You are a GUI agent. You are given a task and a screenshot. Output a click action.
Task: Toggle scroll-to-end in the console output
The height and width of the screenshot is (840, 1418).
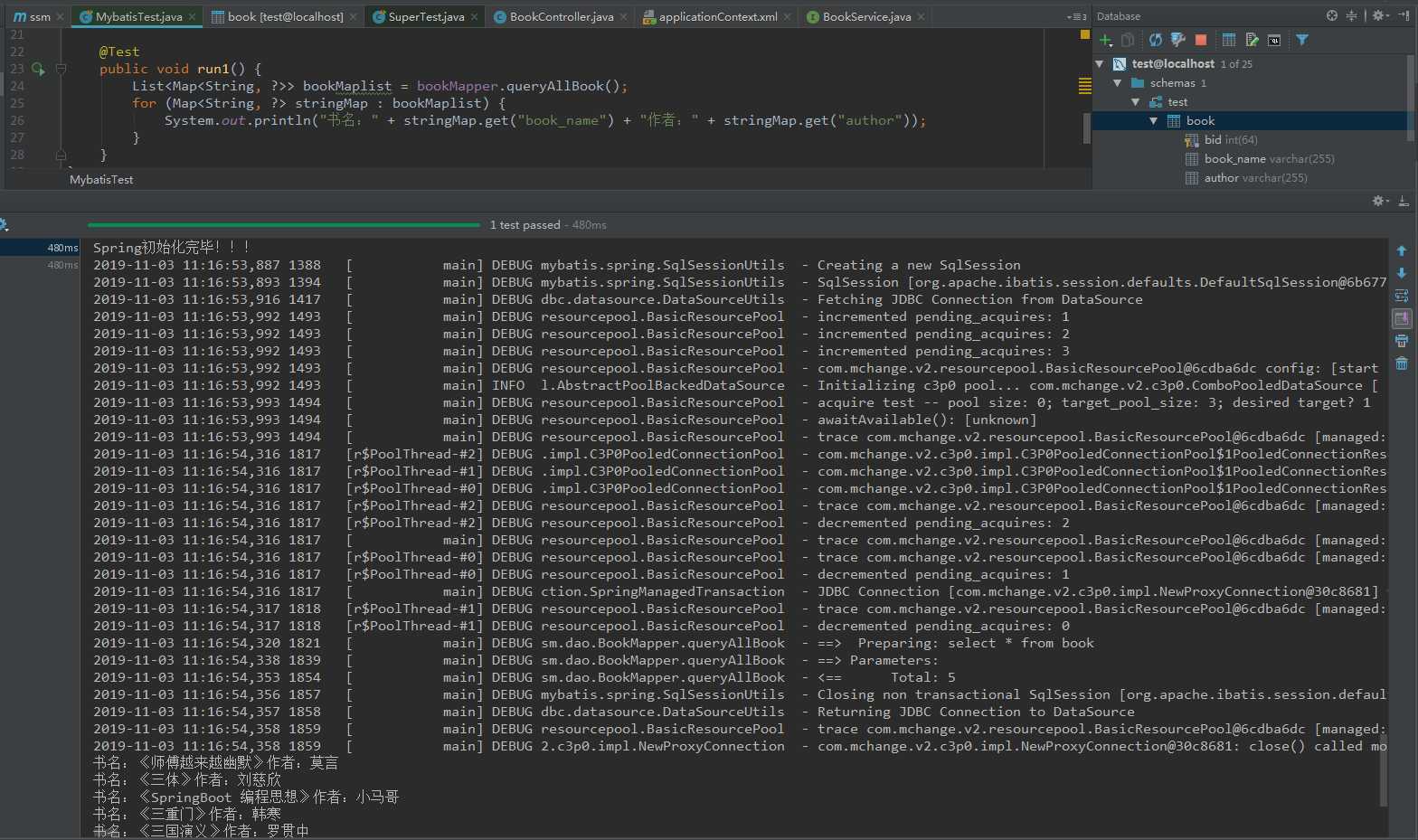1402,318
